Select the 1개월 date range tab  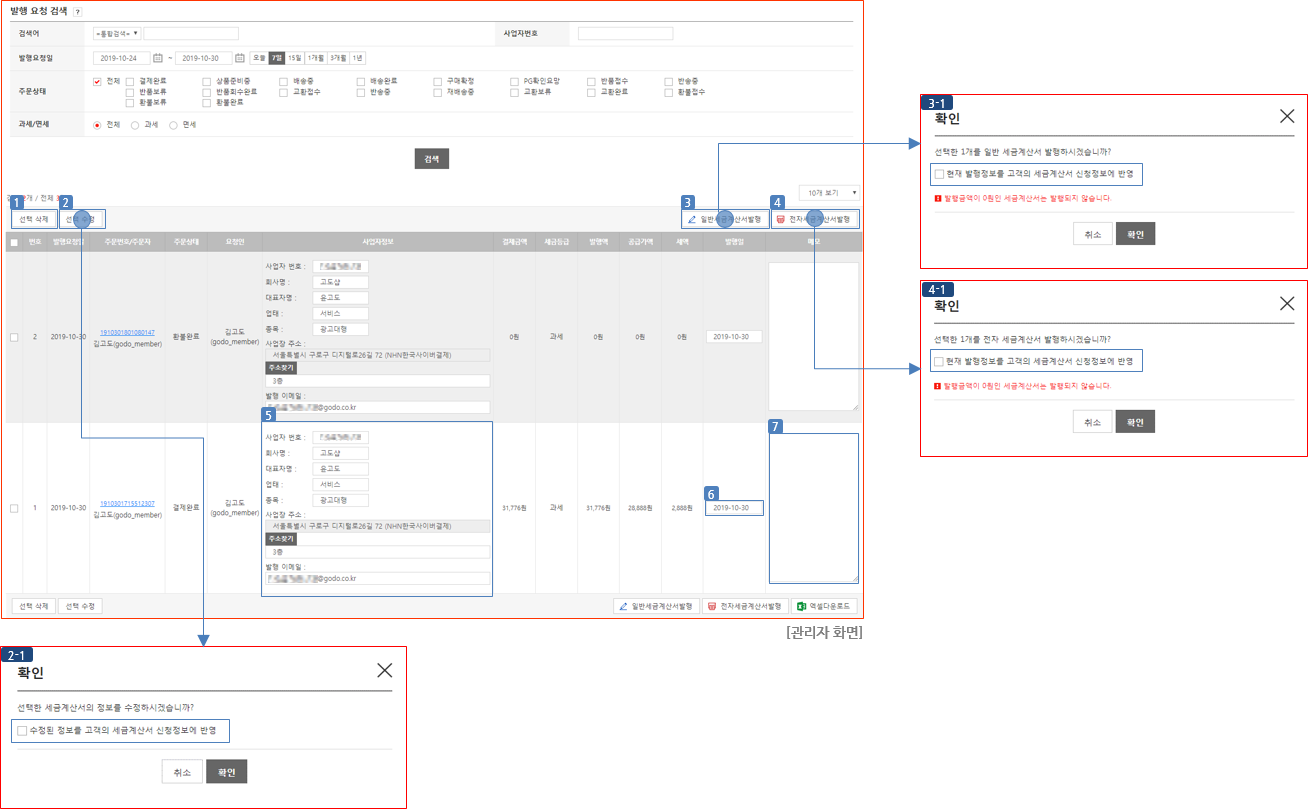click(x=316, y=58)
